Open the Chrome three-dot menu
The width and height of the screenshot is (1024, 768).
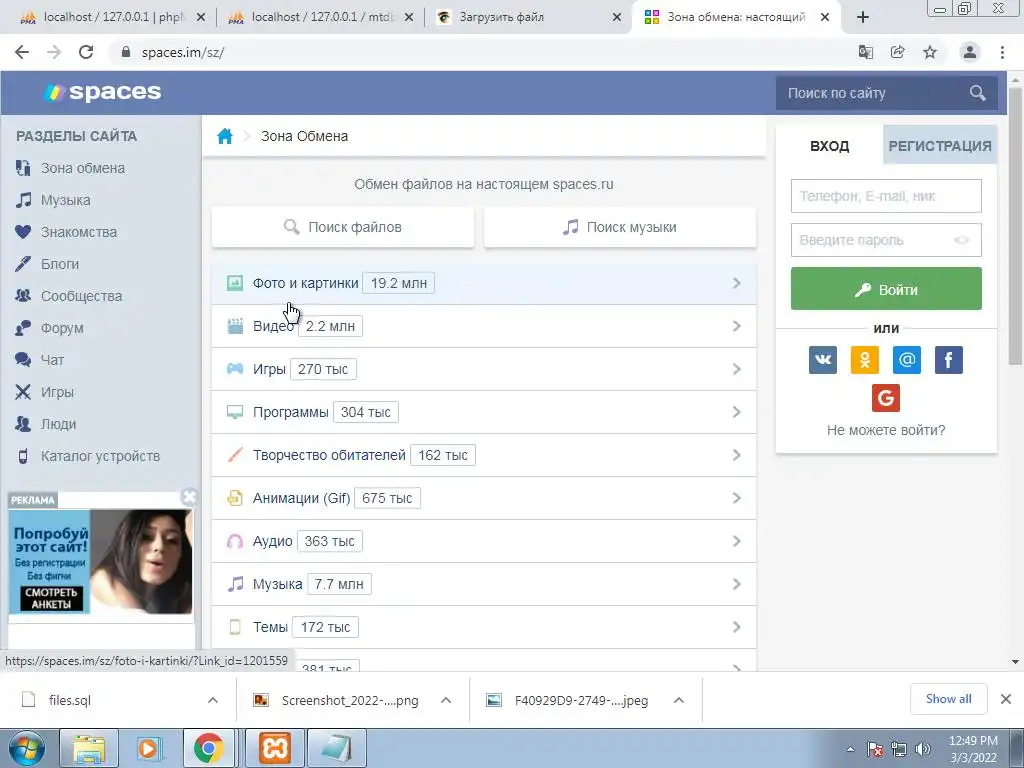tap(1002, 52)
